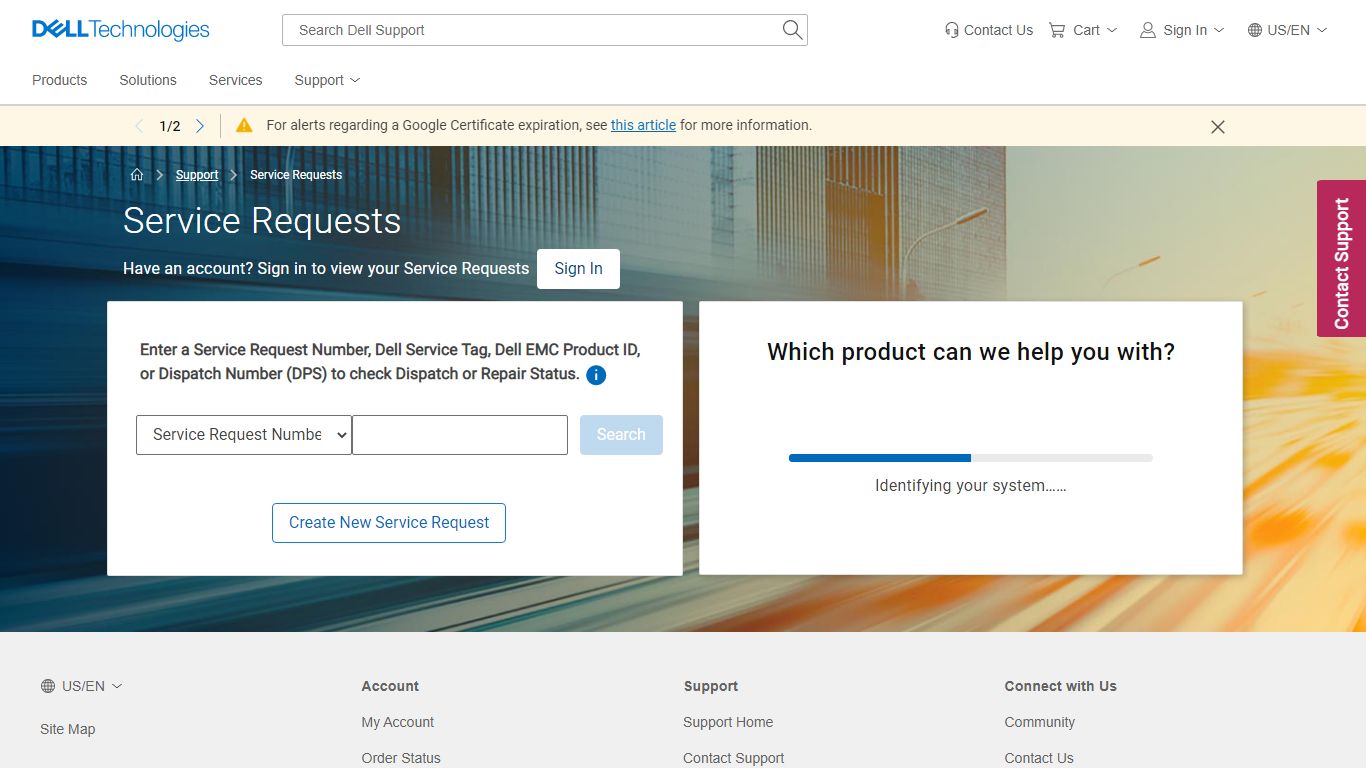Click the footer 'Account' heading
The image size is (1366, 768).
390,686
